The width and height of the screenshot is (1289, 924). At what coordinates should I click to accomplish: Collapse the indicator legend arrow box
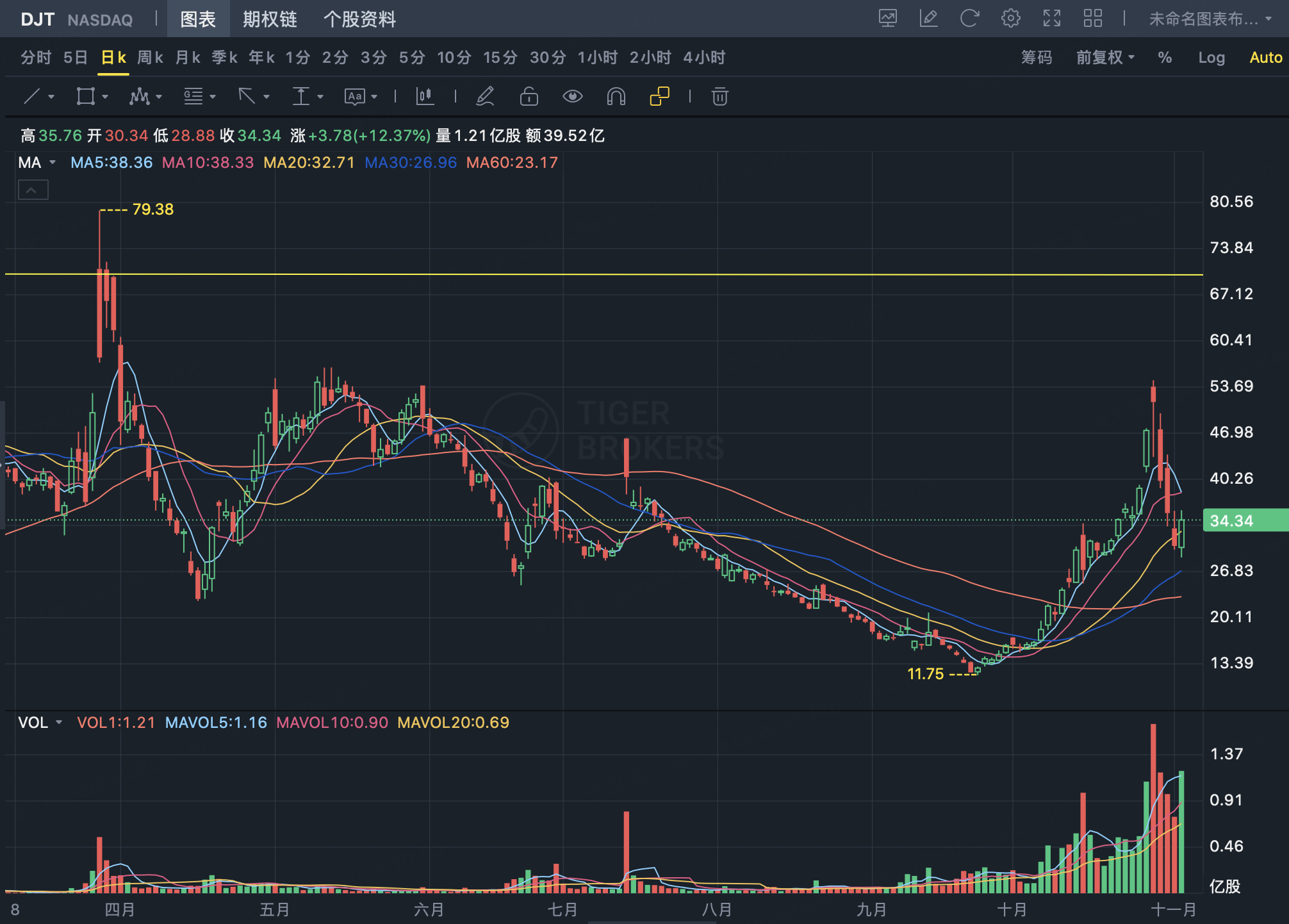tap(33, 190)
